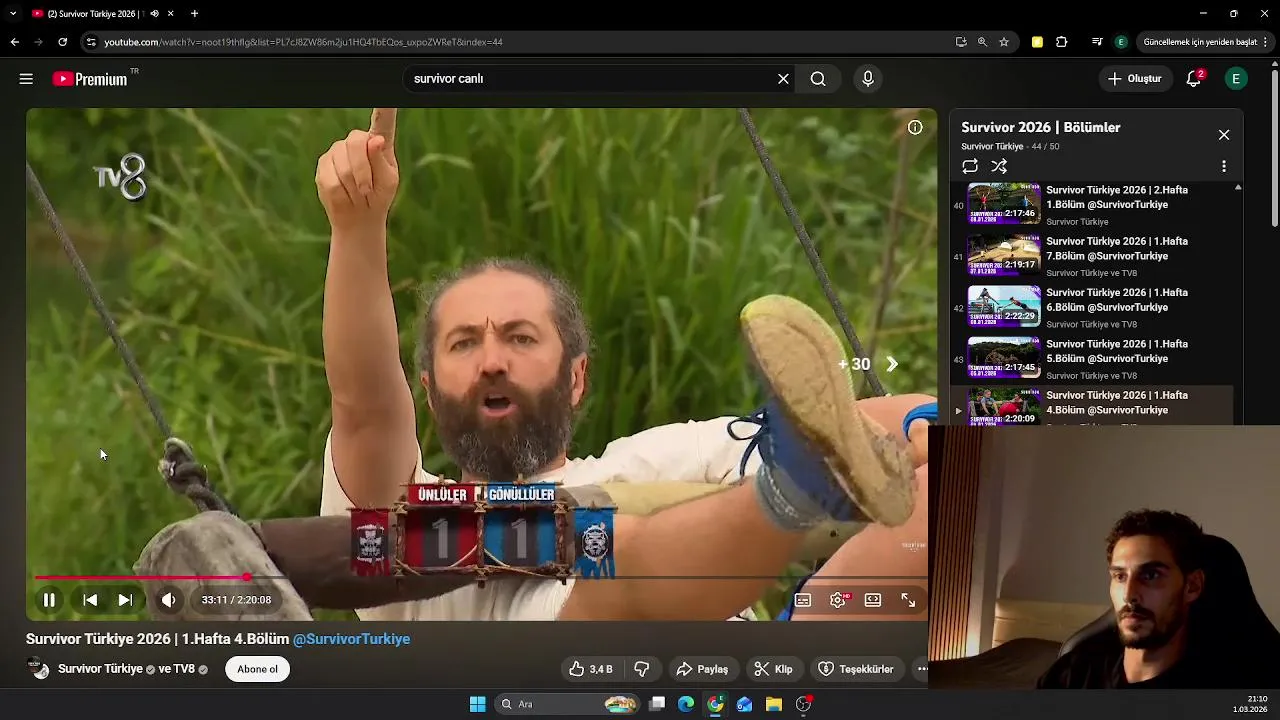Toggle playlist shuffle
1280x720 pixels.
click(999, 166)
